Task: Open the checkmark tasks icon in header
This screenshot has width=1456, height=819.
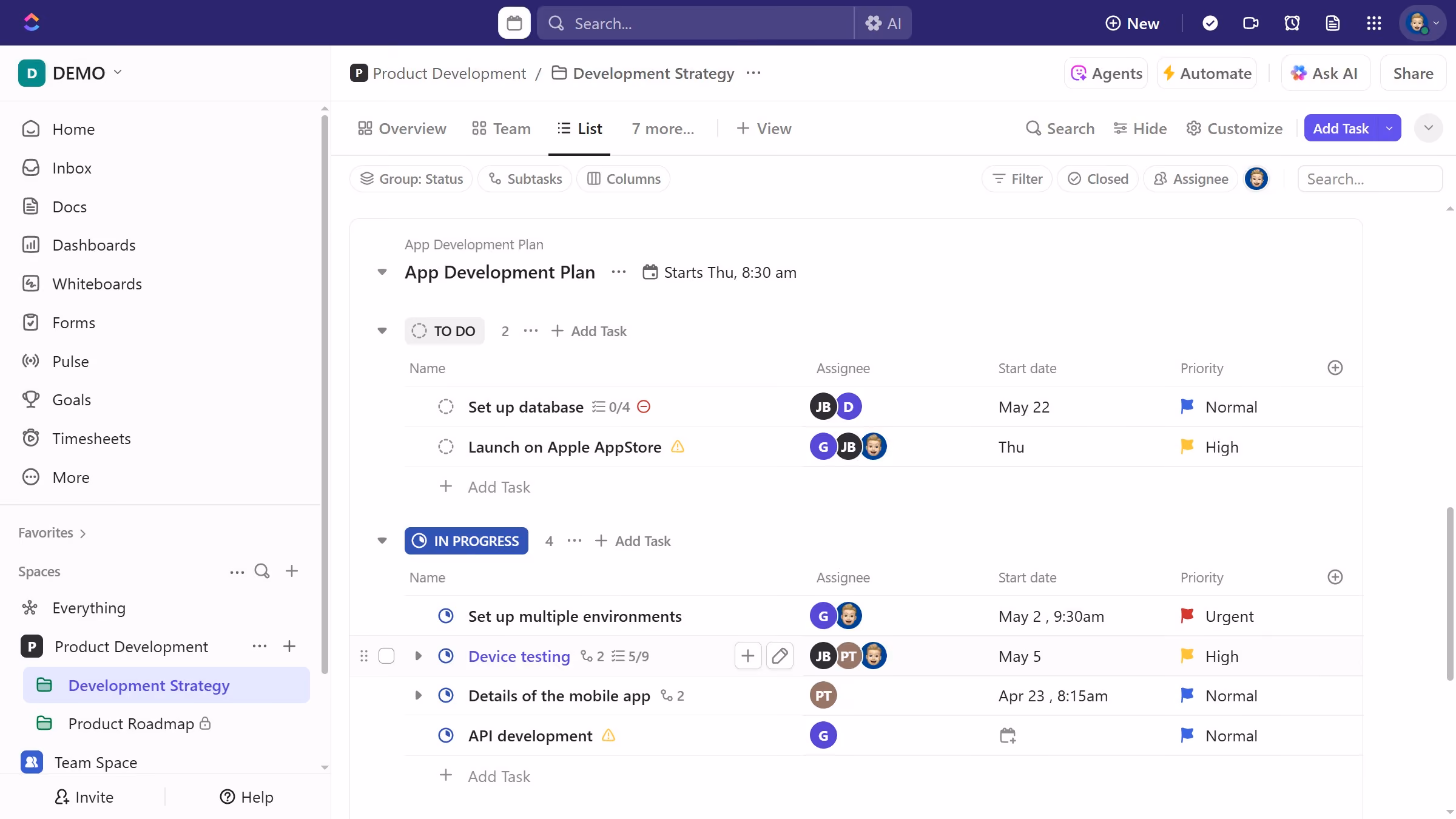Action: point(1210,23)
